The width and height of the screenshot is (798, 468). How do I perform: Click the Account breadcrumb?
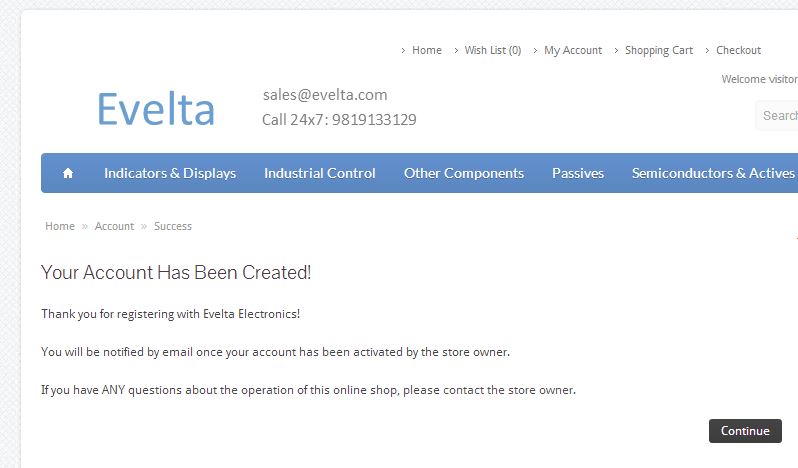click(x=114, y=226)
